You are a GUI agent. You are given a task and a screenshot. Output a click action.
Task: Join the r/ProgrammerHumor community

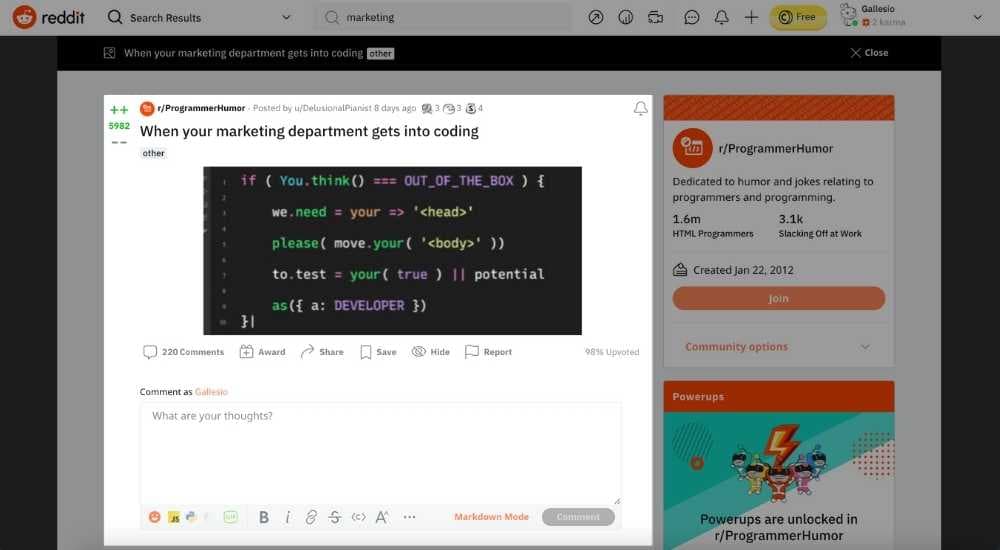point(779,299)
